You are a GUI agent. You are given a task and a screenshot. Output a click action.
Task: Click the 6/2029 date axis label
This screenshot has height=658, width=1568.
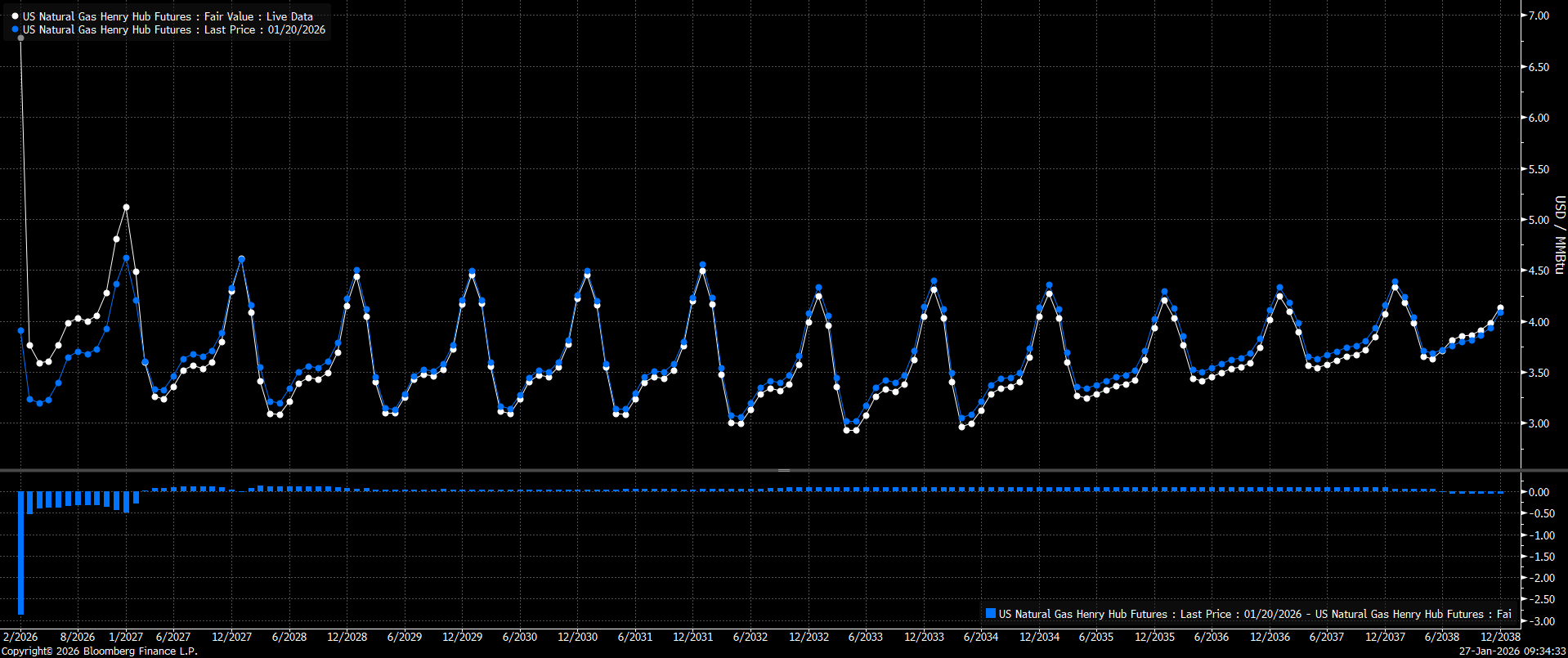[405, 637]
